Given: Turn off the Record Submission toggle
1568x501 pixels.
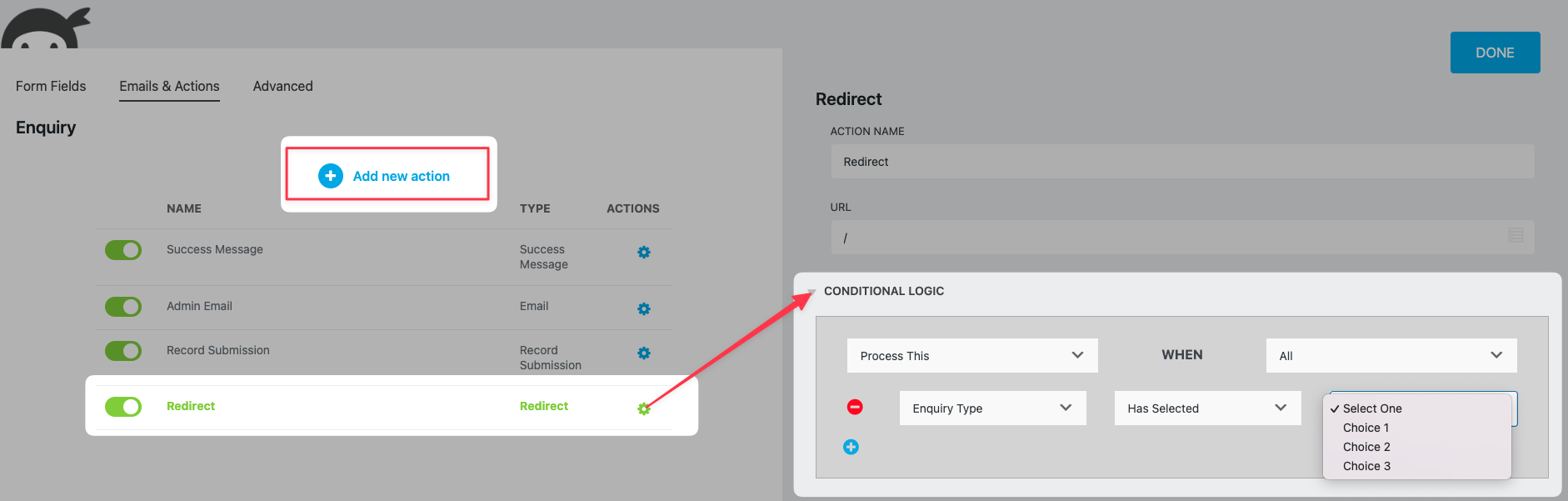Looking at the screenshot, I should (123, 351).
